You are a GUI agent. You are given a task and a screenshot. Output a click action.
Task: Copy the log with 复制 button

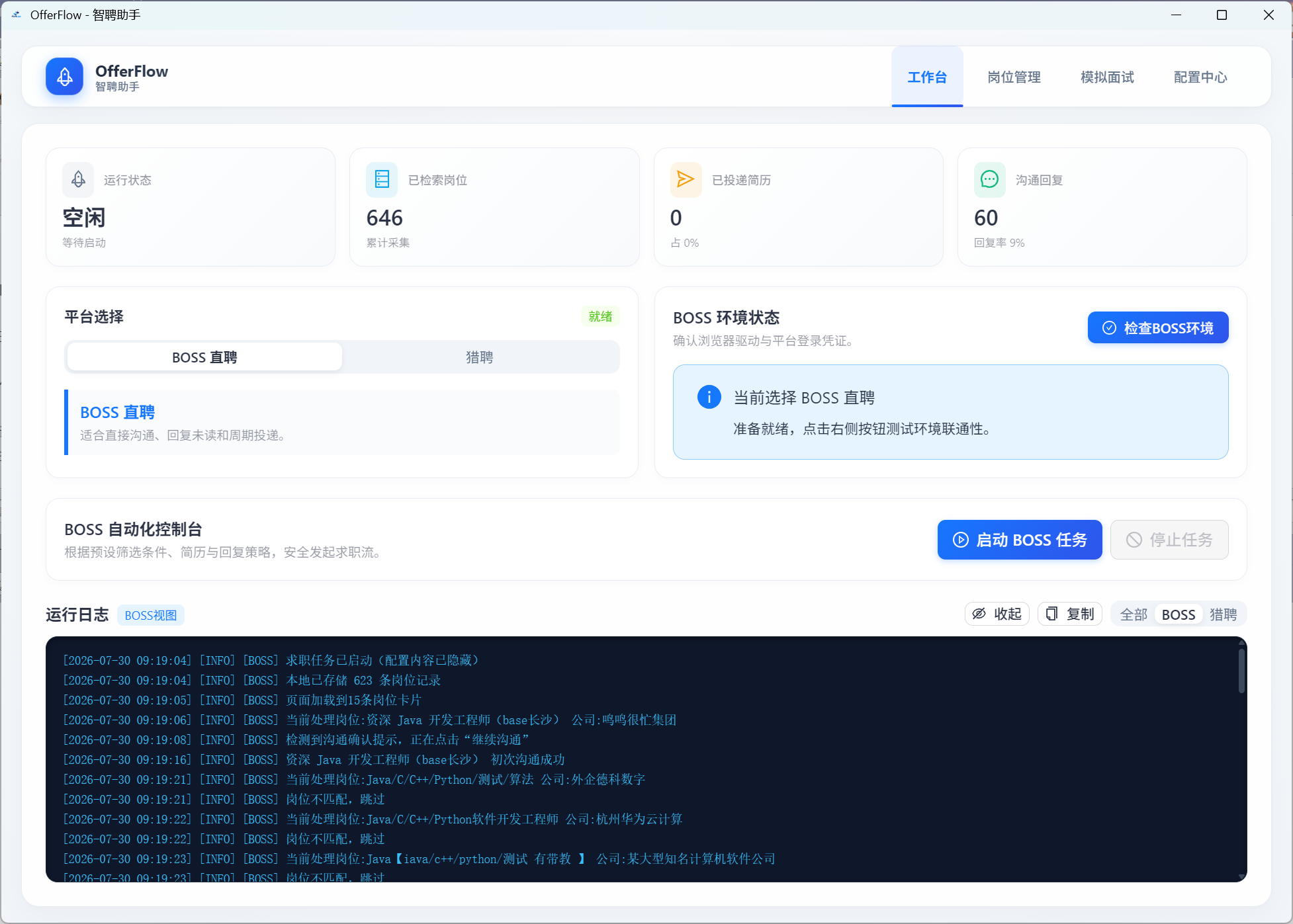click(1069, 614)
